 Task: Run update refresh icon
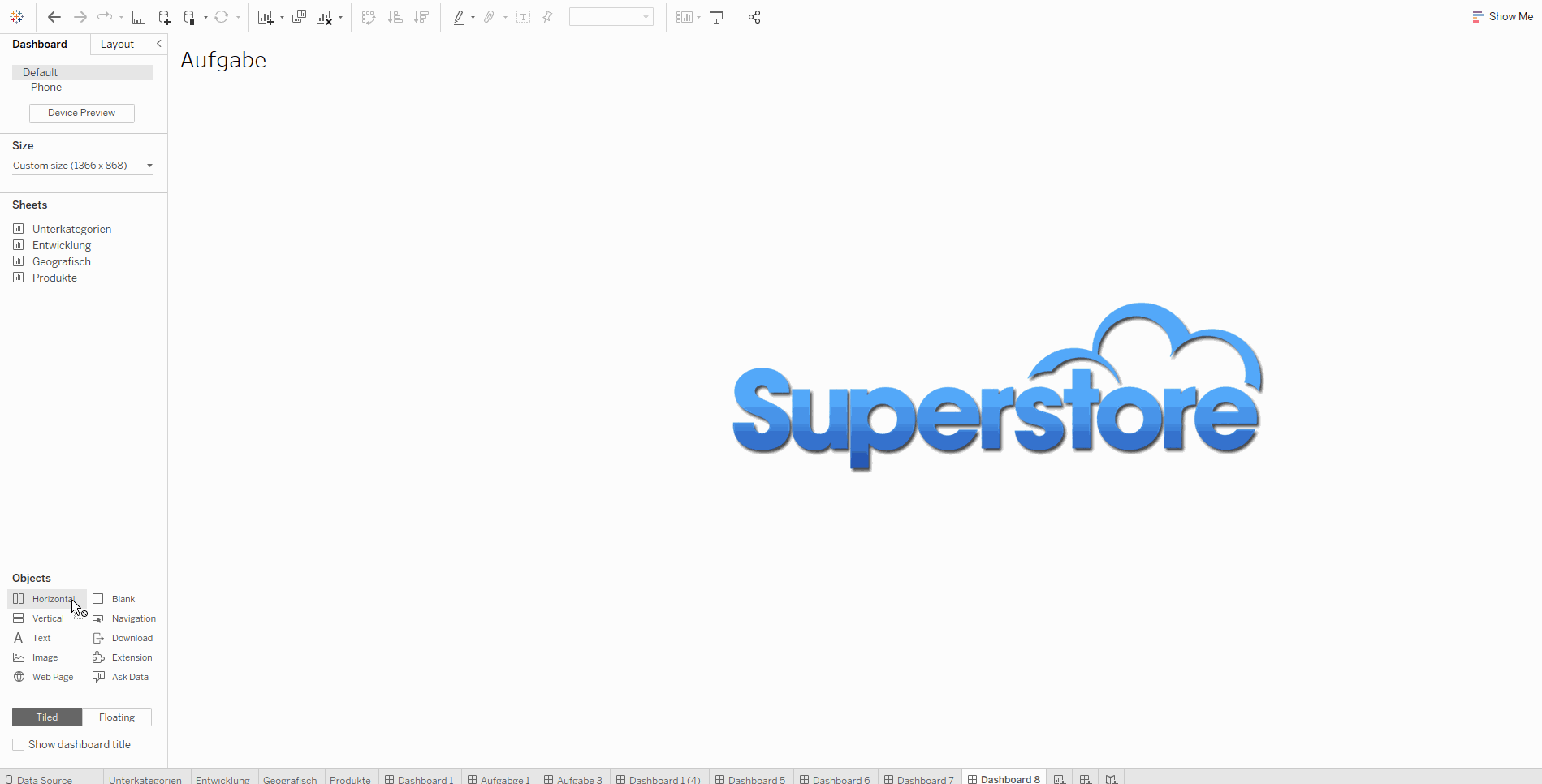[221, 17]
